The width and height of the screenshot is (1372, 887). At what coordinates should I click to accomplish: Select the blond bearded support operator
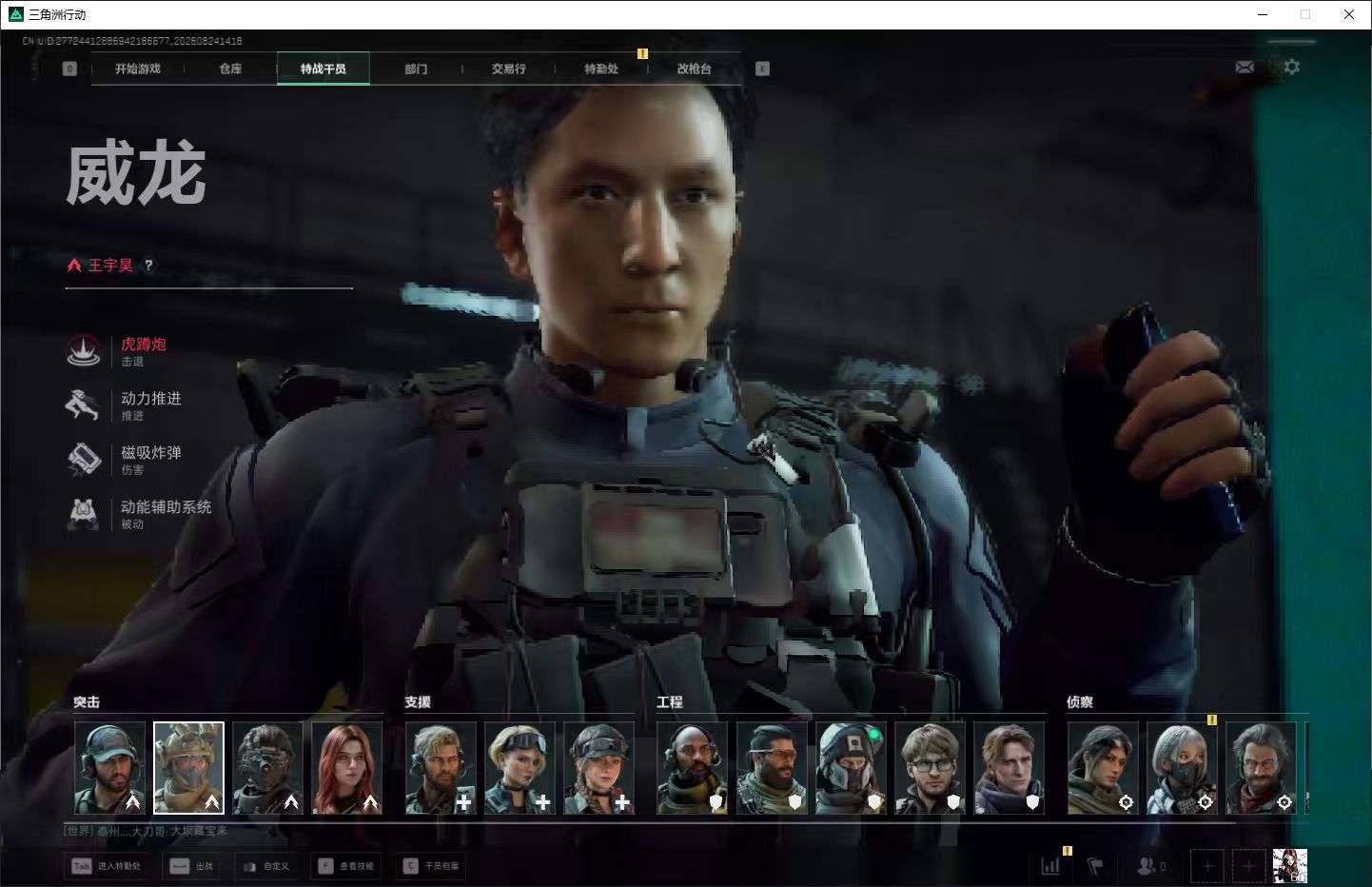(441, 768)
